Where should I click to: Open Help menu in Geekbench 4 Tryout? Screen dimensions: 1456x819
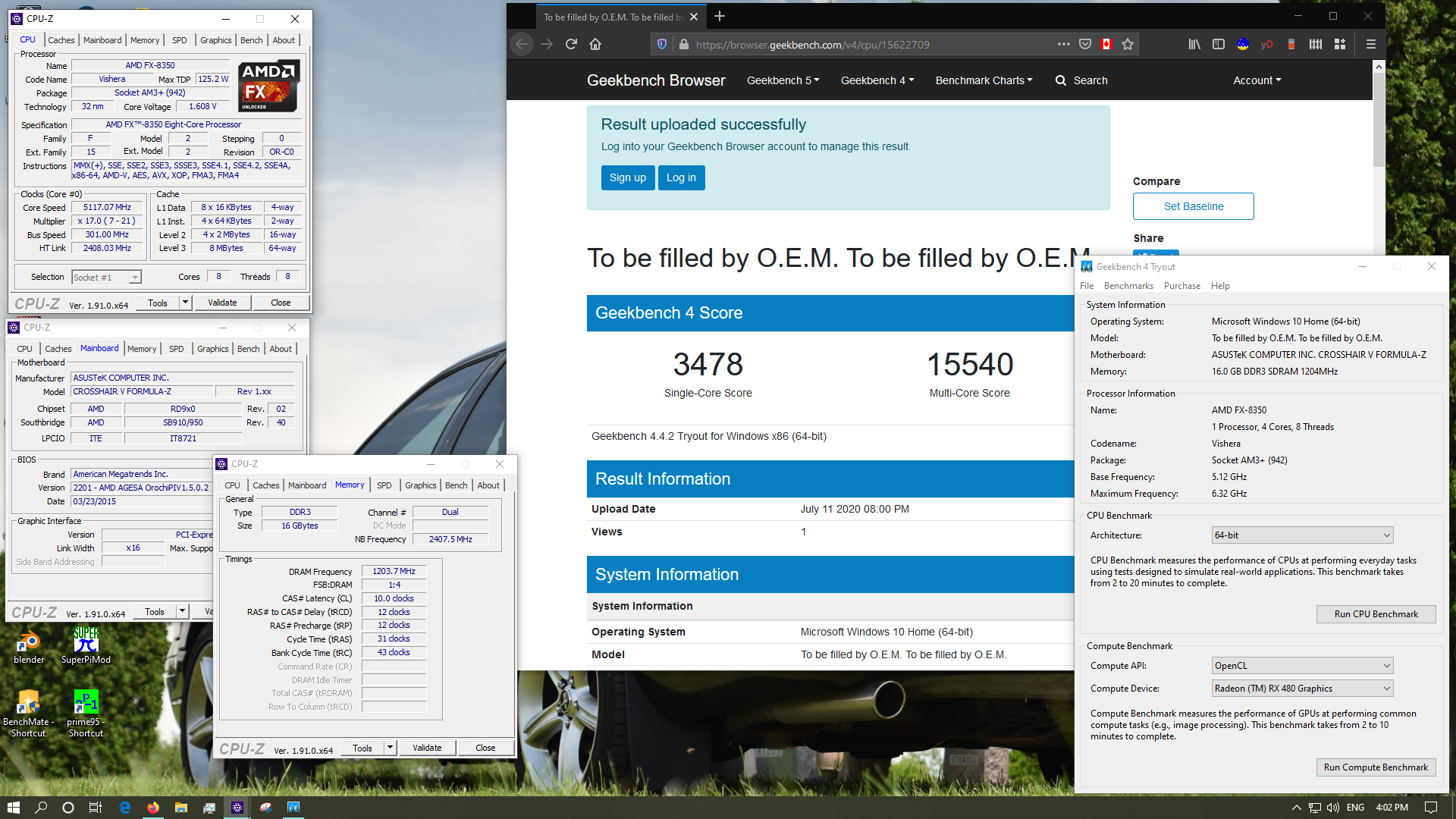pyautogui.click(x=1220, y=286)
